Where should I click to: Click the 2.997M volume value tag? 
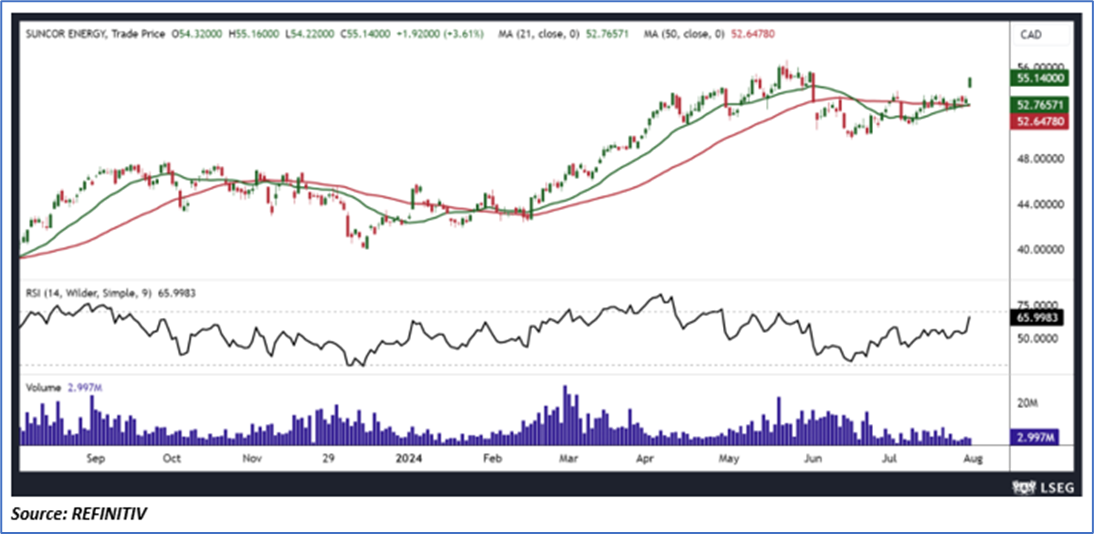[x=1035, y=437]
